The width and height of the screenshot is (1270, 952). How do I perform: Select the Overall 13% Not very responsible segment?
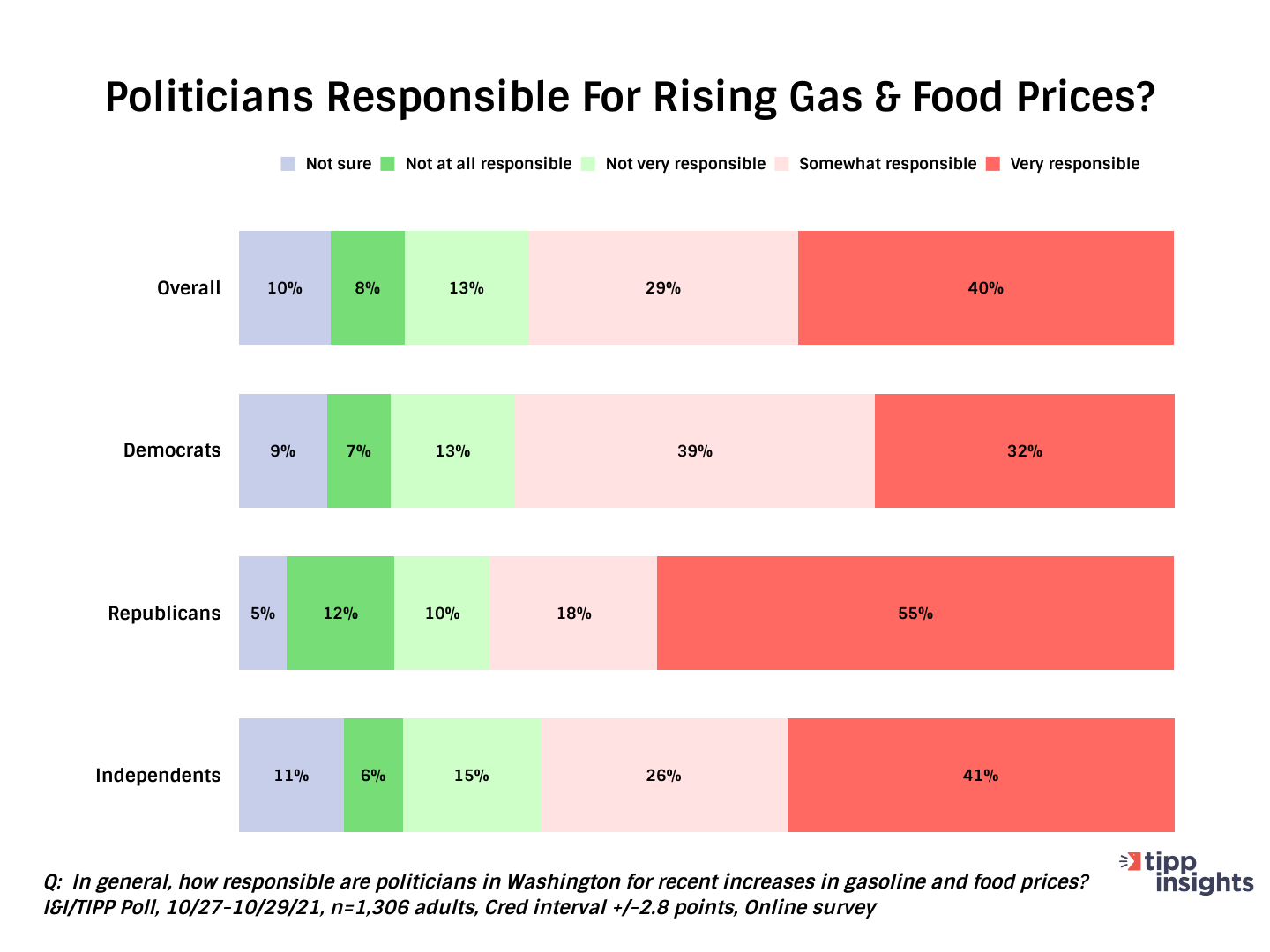pos(467,288)
